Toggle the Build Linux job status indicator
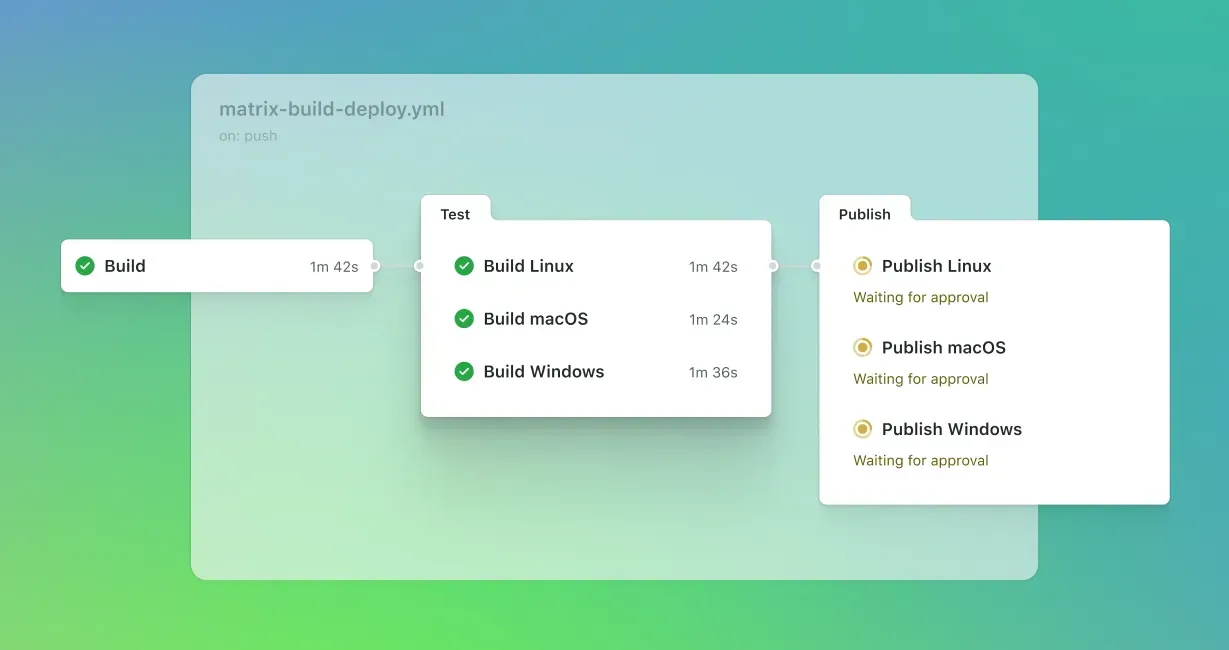Image resolution: width=1229 pixels, height=650 pixels. tap(464, 266)
